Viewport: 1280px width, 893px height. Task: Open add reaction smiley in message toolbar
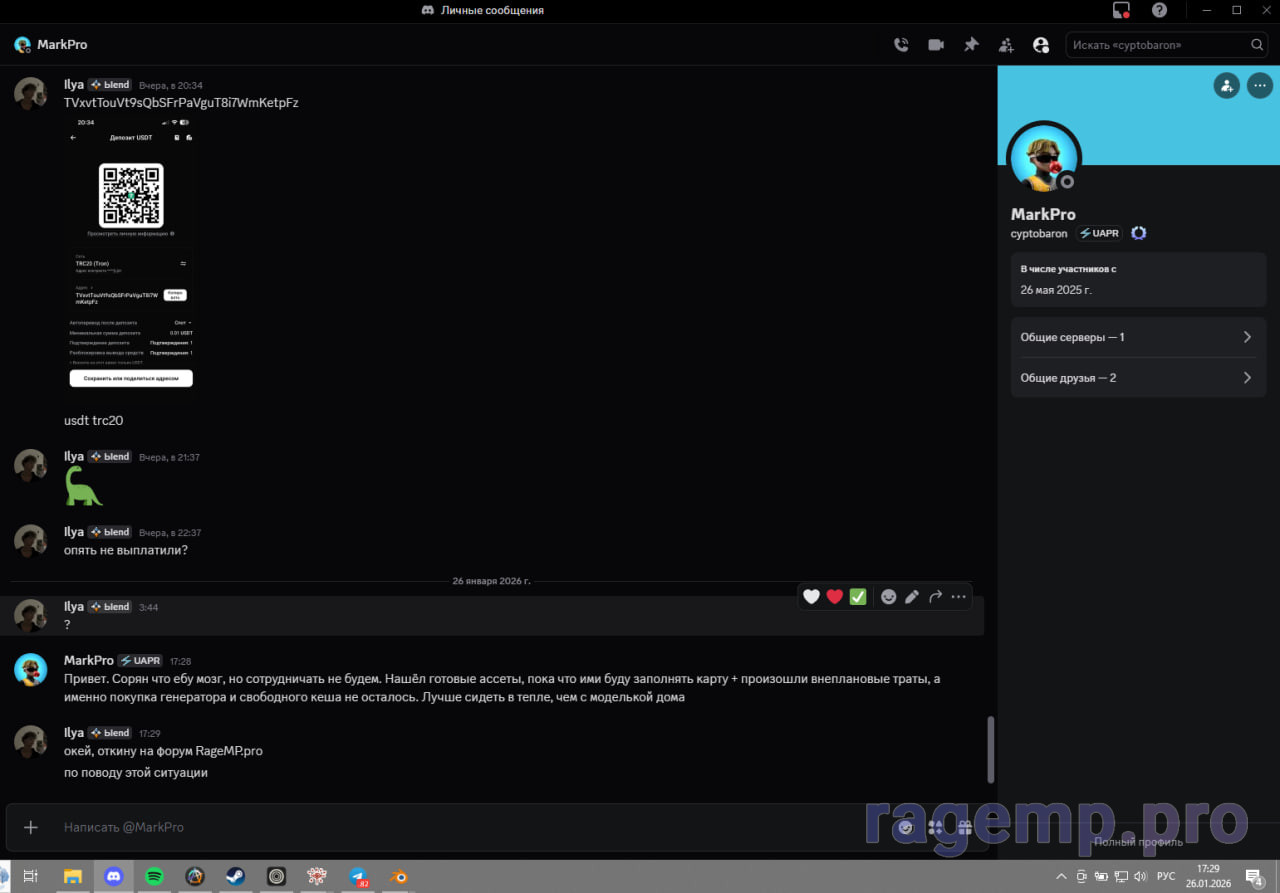(x=888, y=597)
